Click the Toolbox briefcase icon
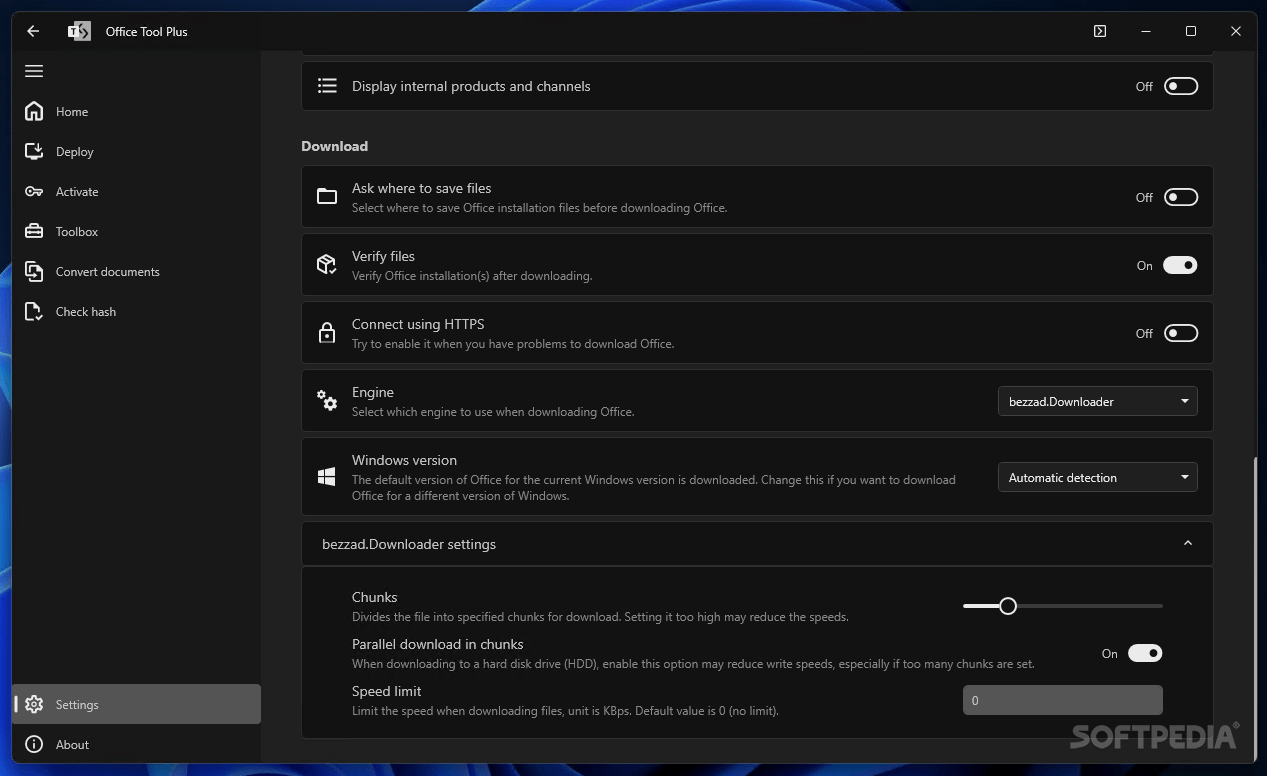 click(x=34, y=231)
